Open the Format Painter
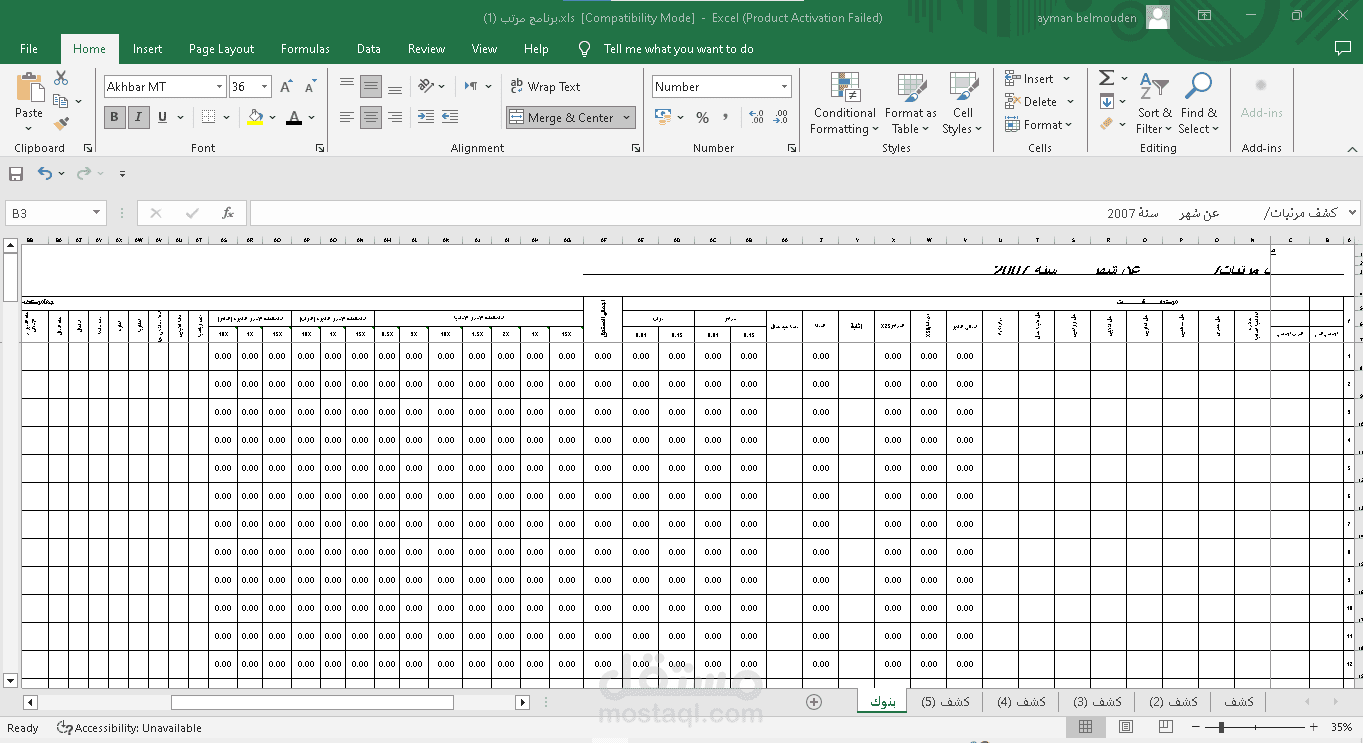Viewport: 1363px width, 743px height. 61,123
